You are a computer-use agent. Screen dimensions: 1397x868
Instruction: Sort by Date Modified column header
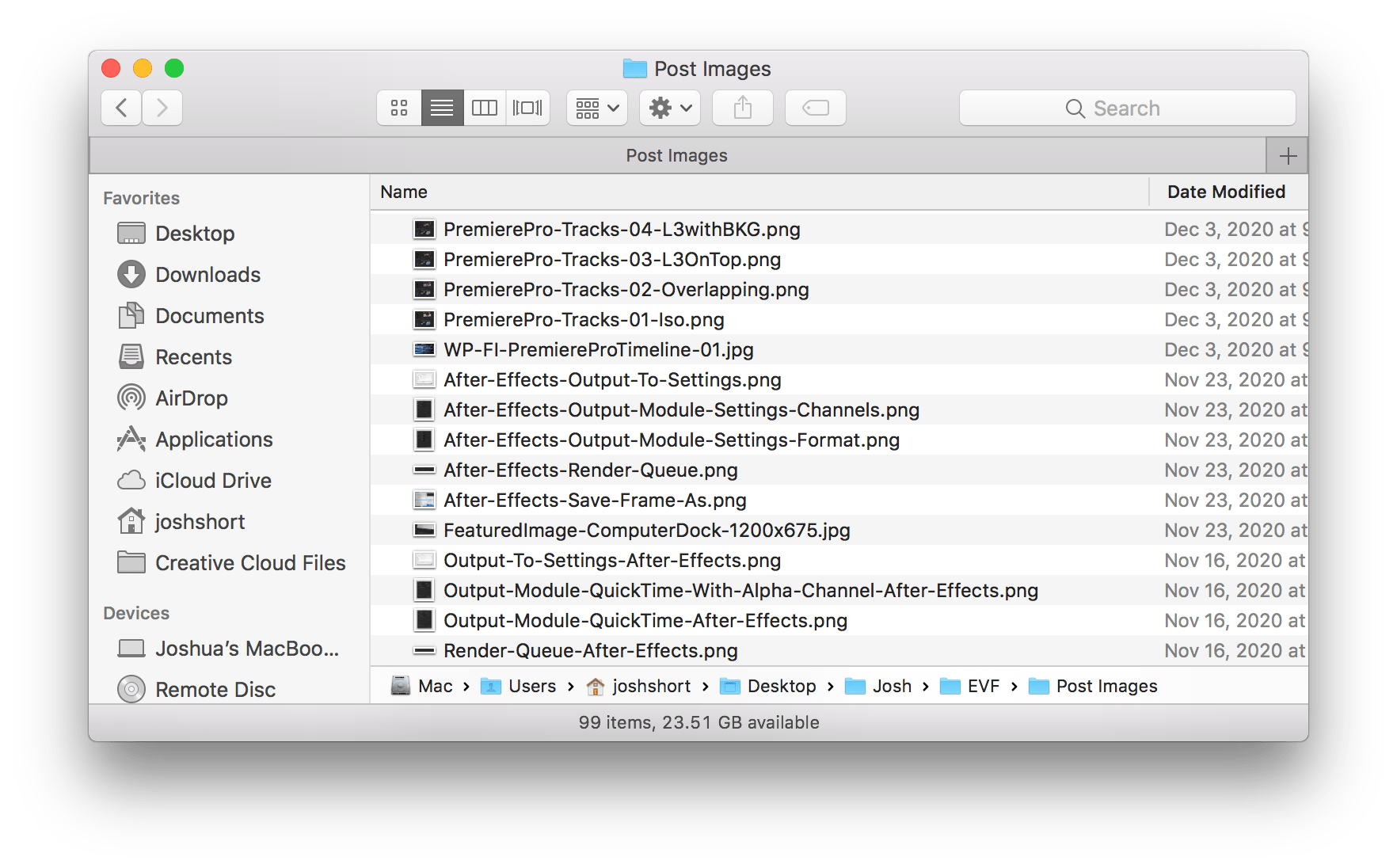1228,192
